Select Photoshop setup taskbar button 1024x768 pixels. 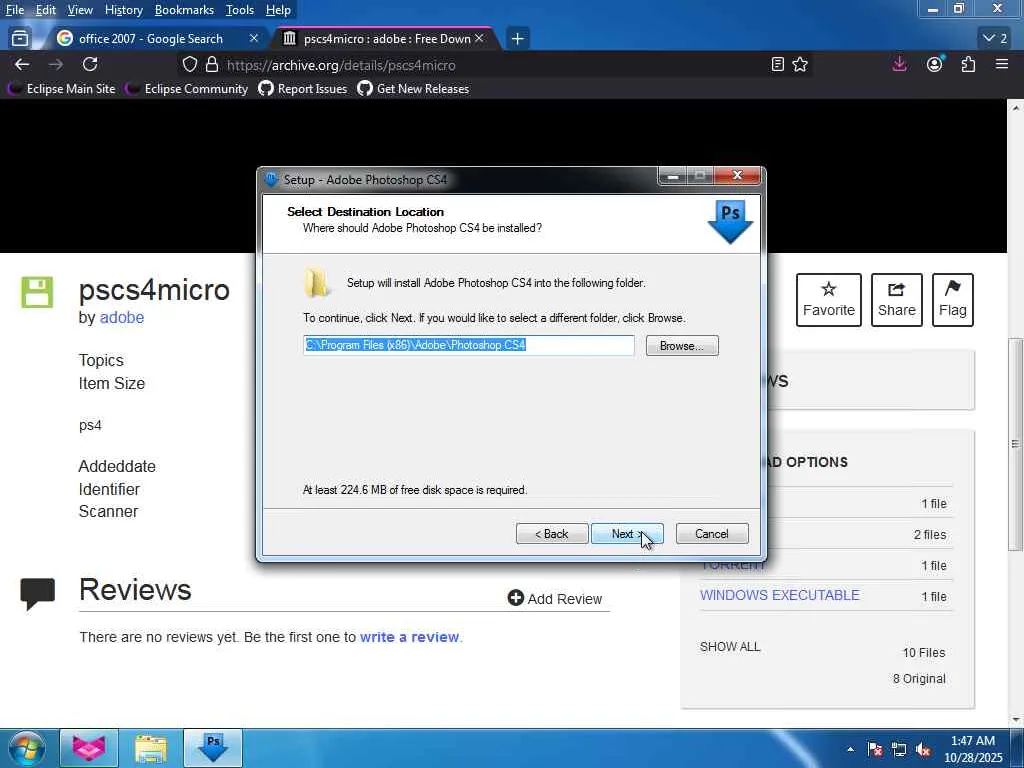pyautogui.click(x=213, y=748)
